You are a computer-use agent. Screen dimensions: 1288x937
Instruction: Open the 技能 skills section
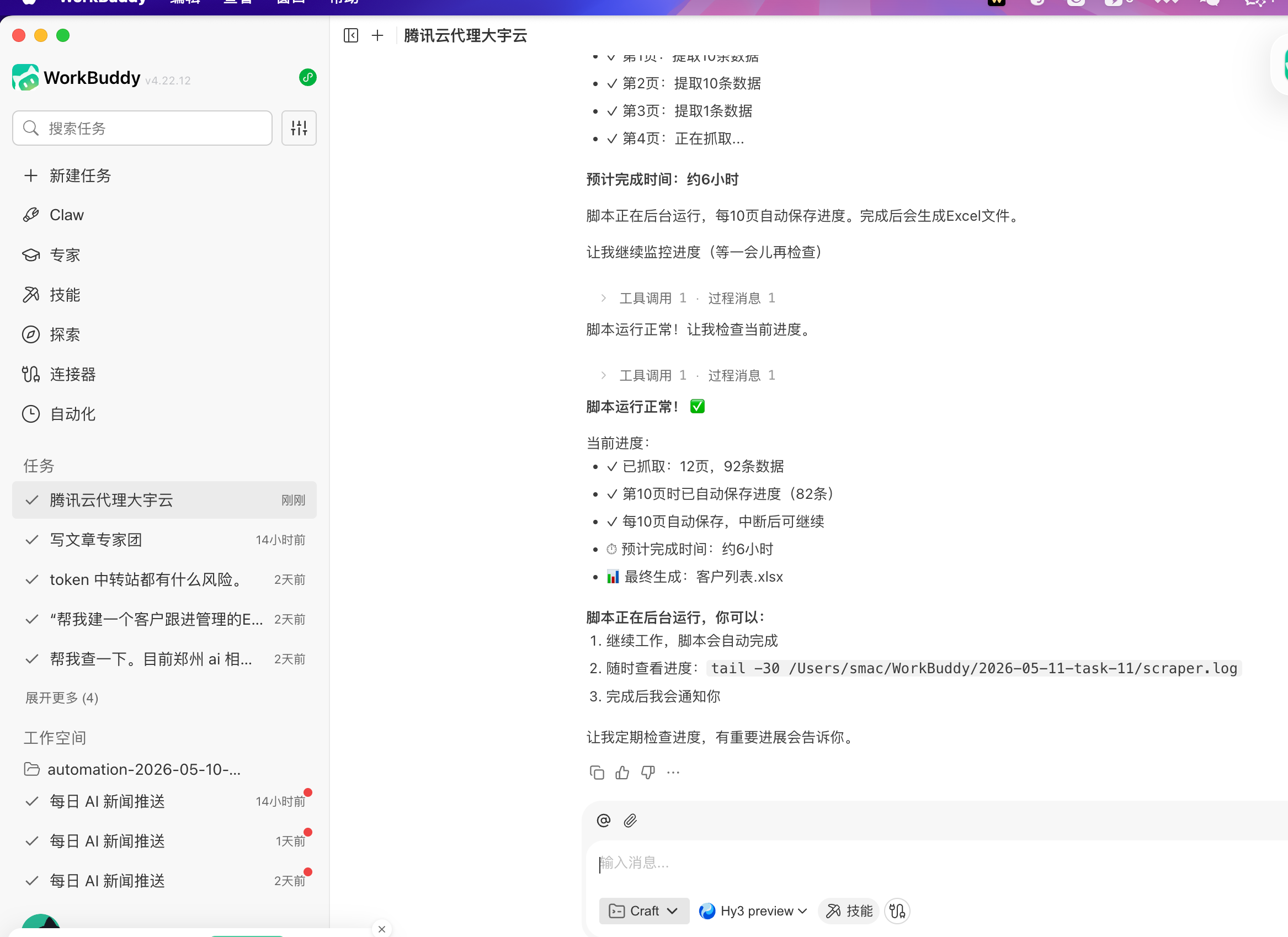point(164,294)
